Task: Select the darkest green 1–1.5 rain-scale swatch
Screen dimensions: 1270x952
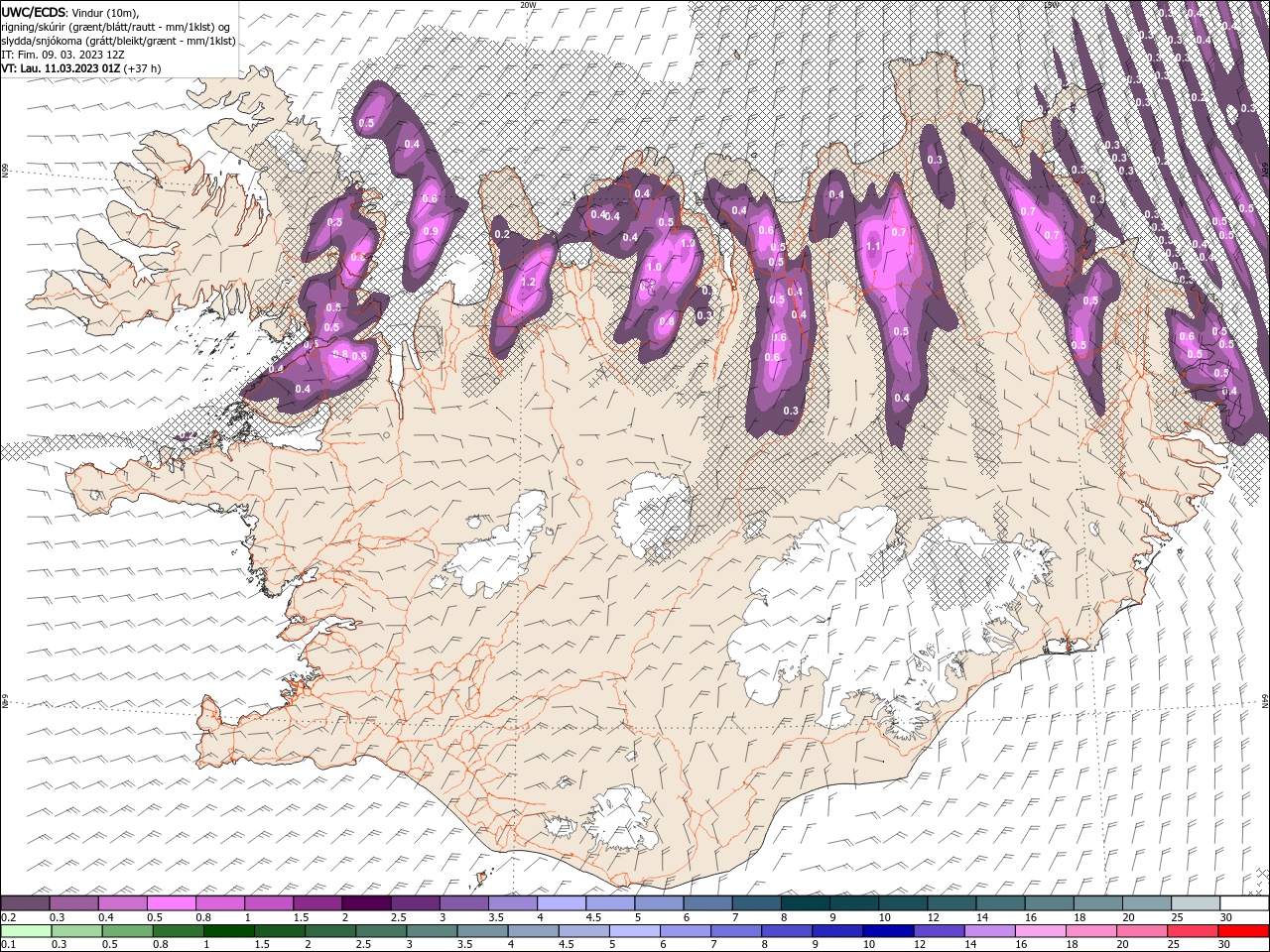Action: pyautogui.click(x=228, y=931)
